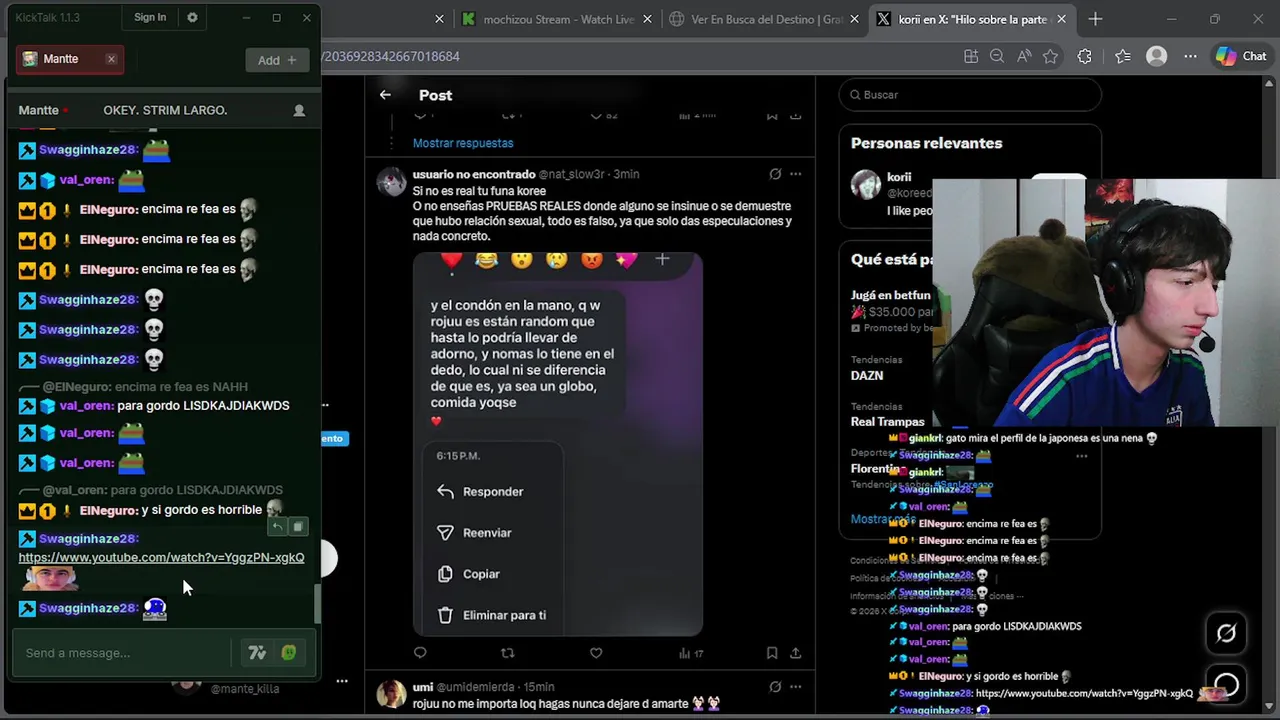The image size is (1280, 720).
Task: Add page to favorites star
Action: pyautogui.click(x=1051, y=57)
